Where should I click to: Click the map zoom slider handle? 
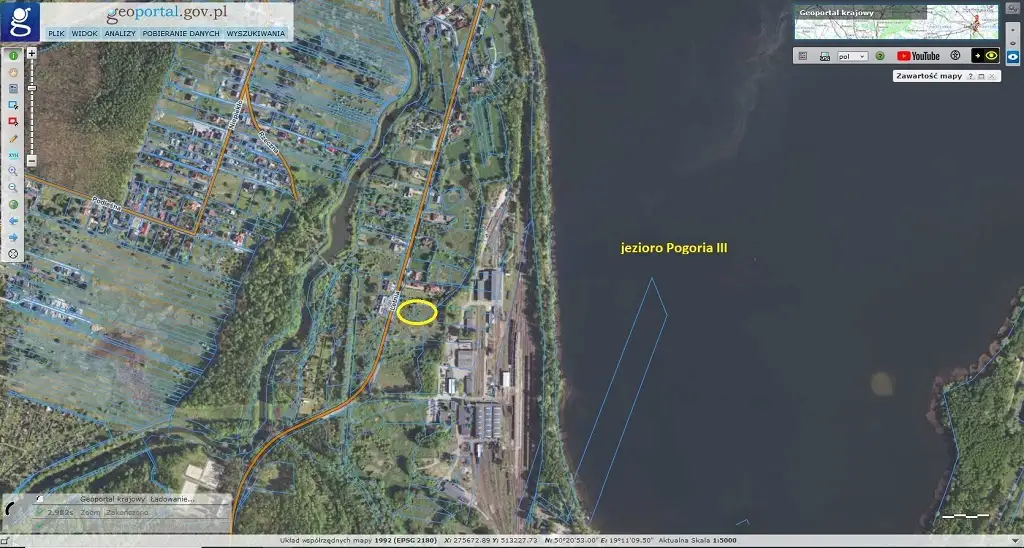32,88
